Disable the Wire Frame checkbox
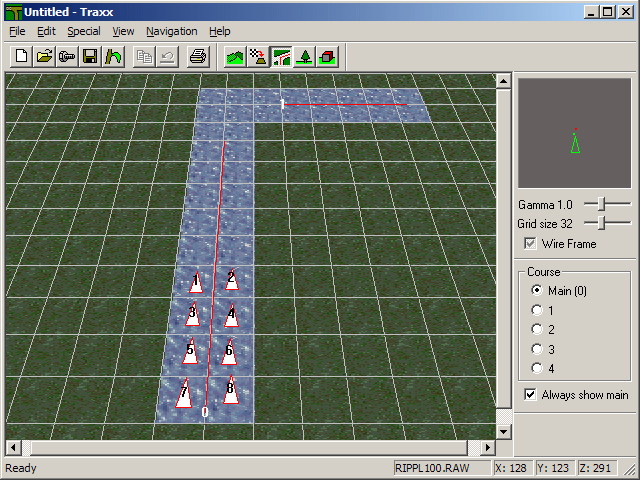Image resolution: width=640 pixels, height=480 pixels. click(x=530, y=244)
